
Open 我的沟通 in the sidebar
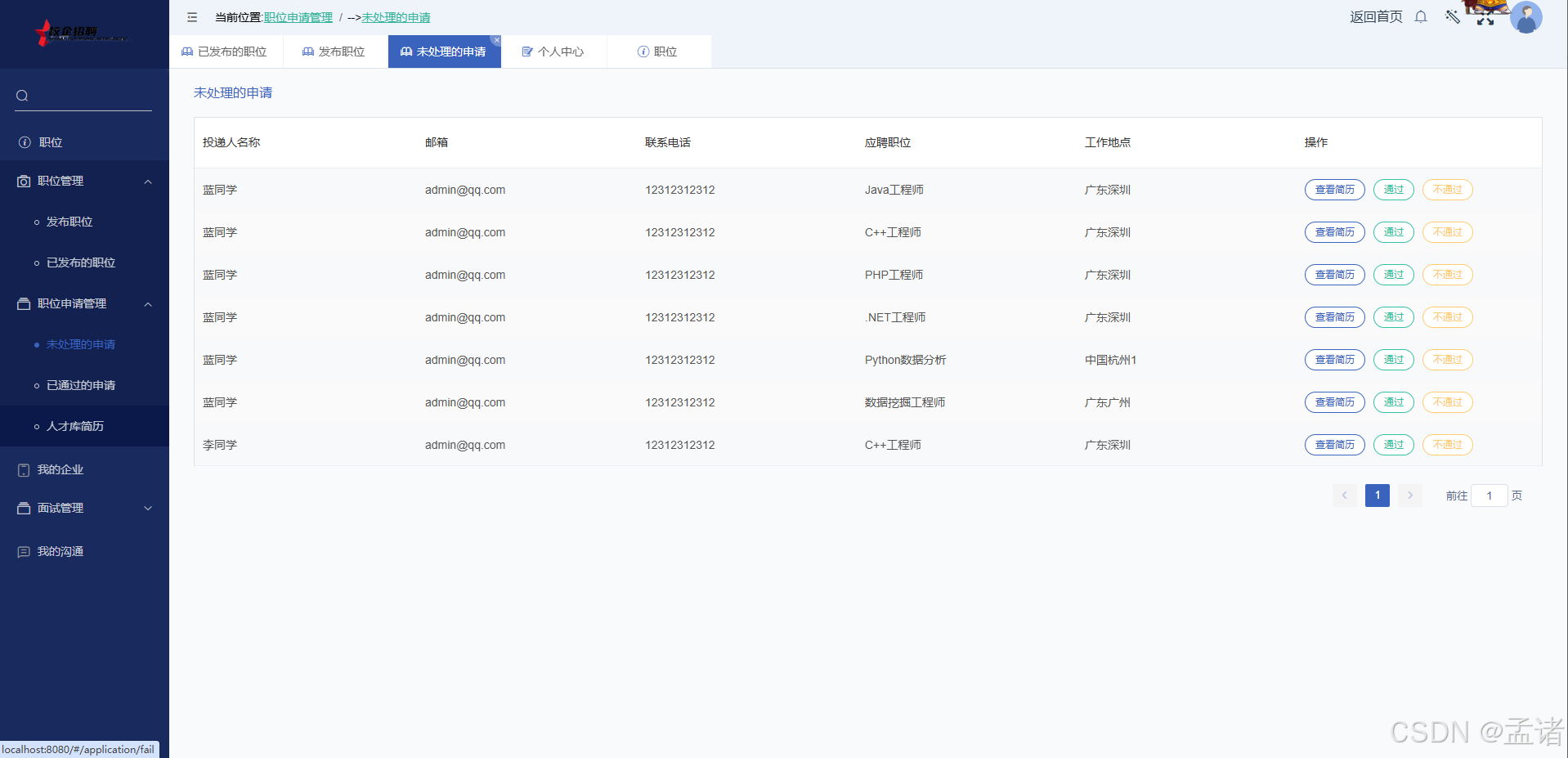click(84, 551)
